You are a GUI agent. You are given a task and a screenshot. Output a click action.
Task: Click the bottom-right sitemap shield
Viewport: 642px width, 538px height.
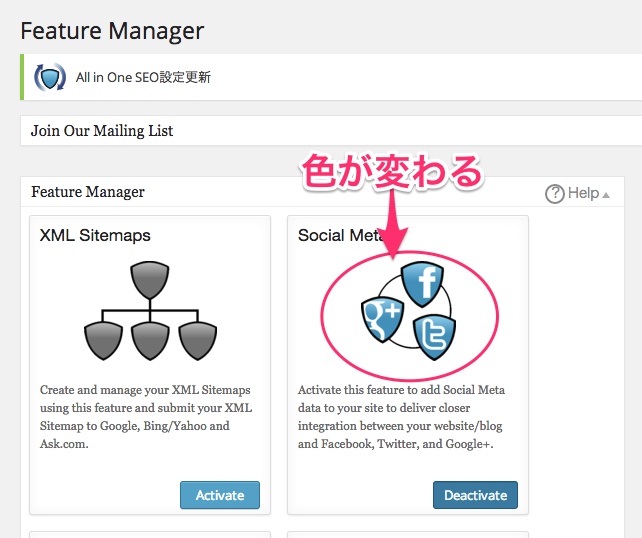[198, 341]
